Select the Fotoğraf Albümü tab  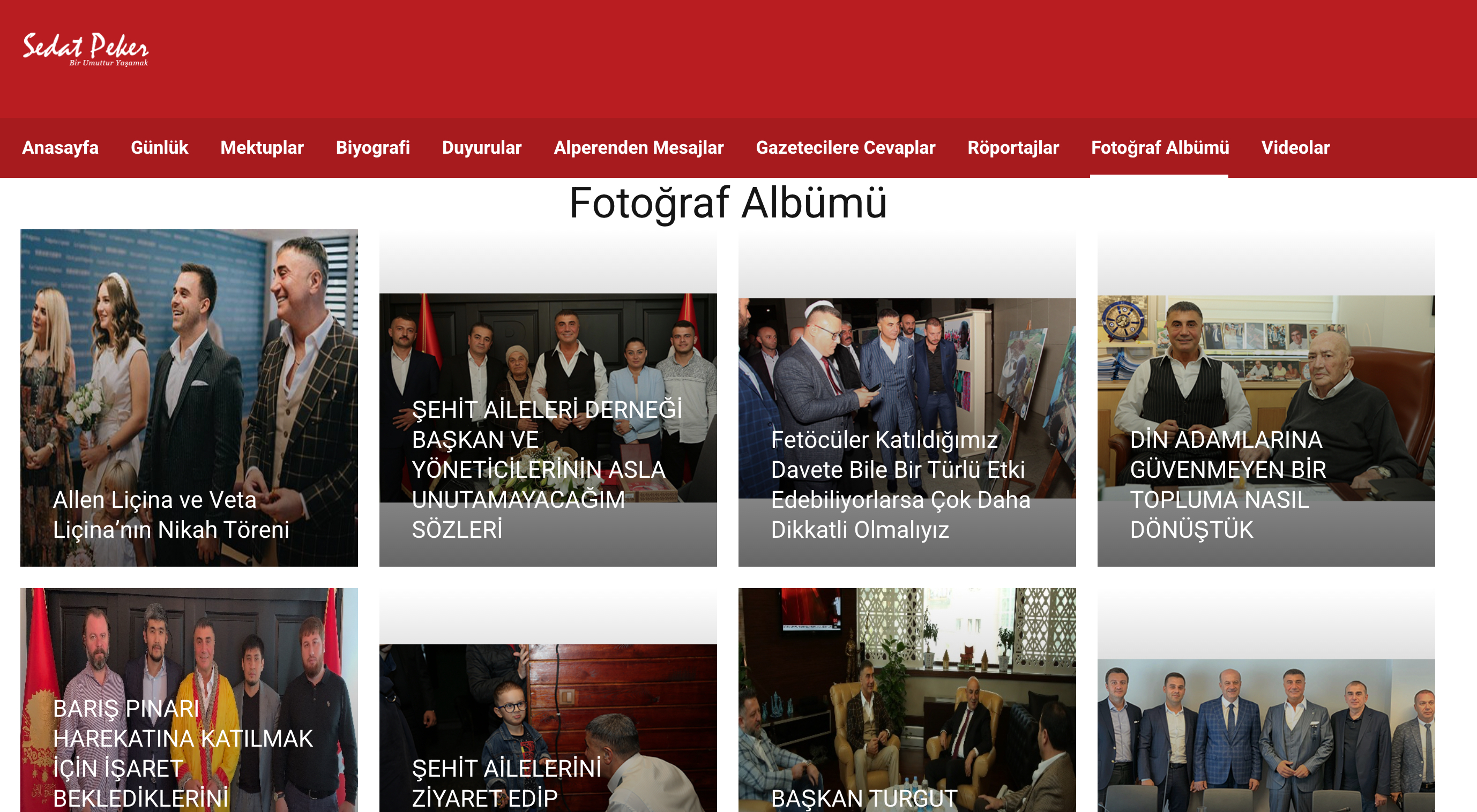tap(1159, 148)
